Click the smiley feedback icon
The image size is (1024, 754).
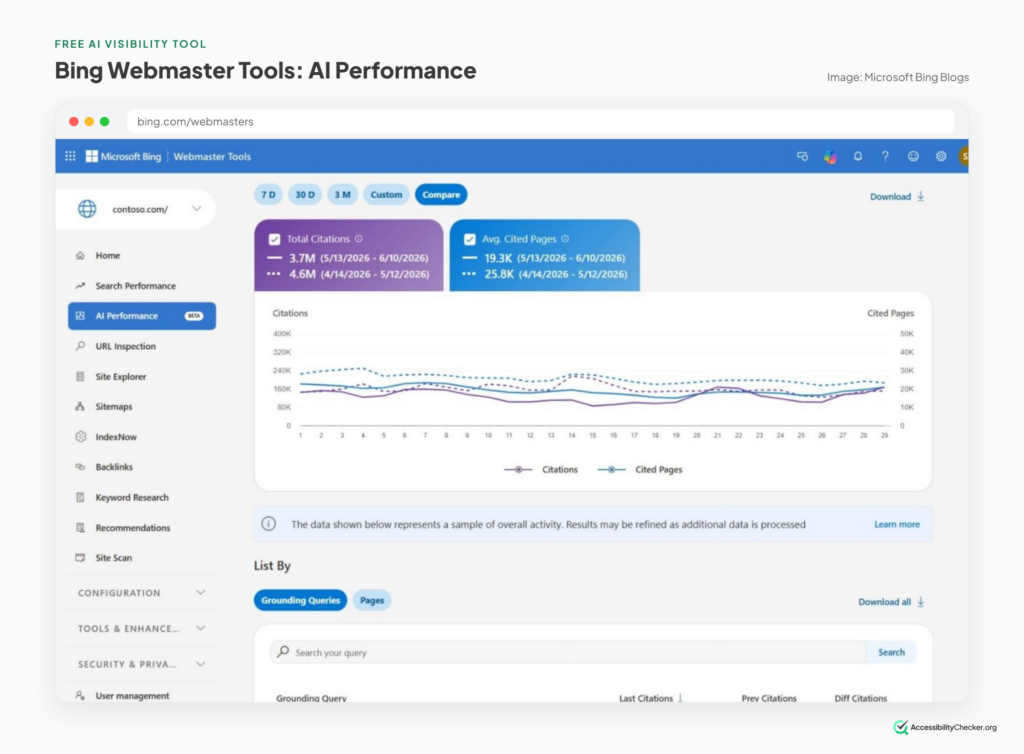click(913, 156)
